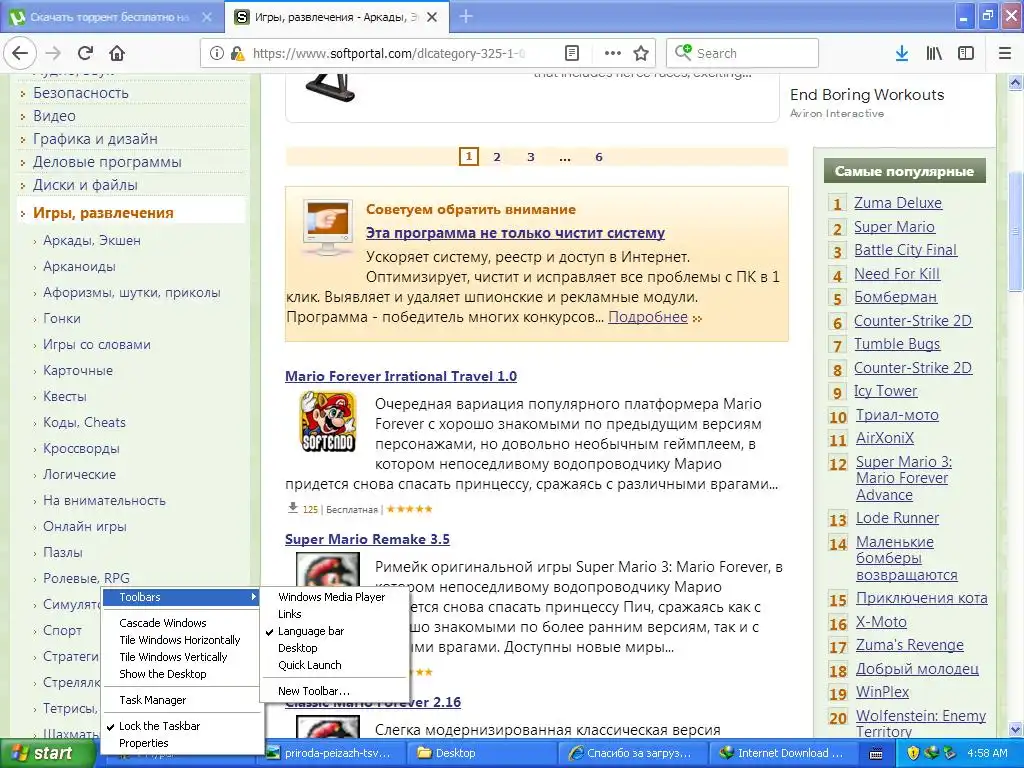The image size is (1024, 768).
Task: Open Icy Tower popular link
Action: (x=886, y=391)
